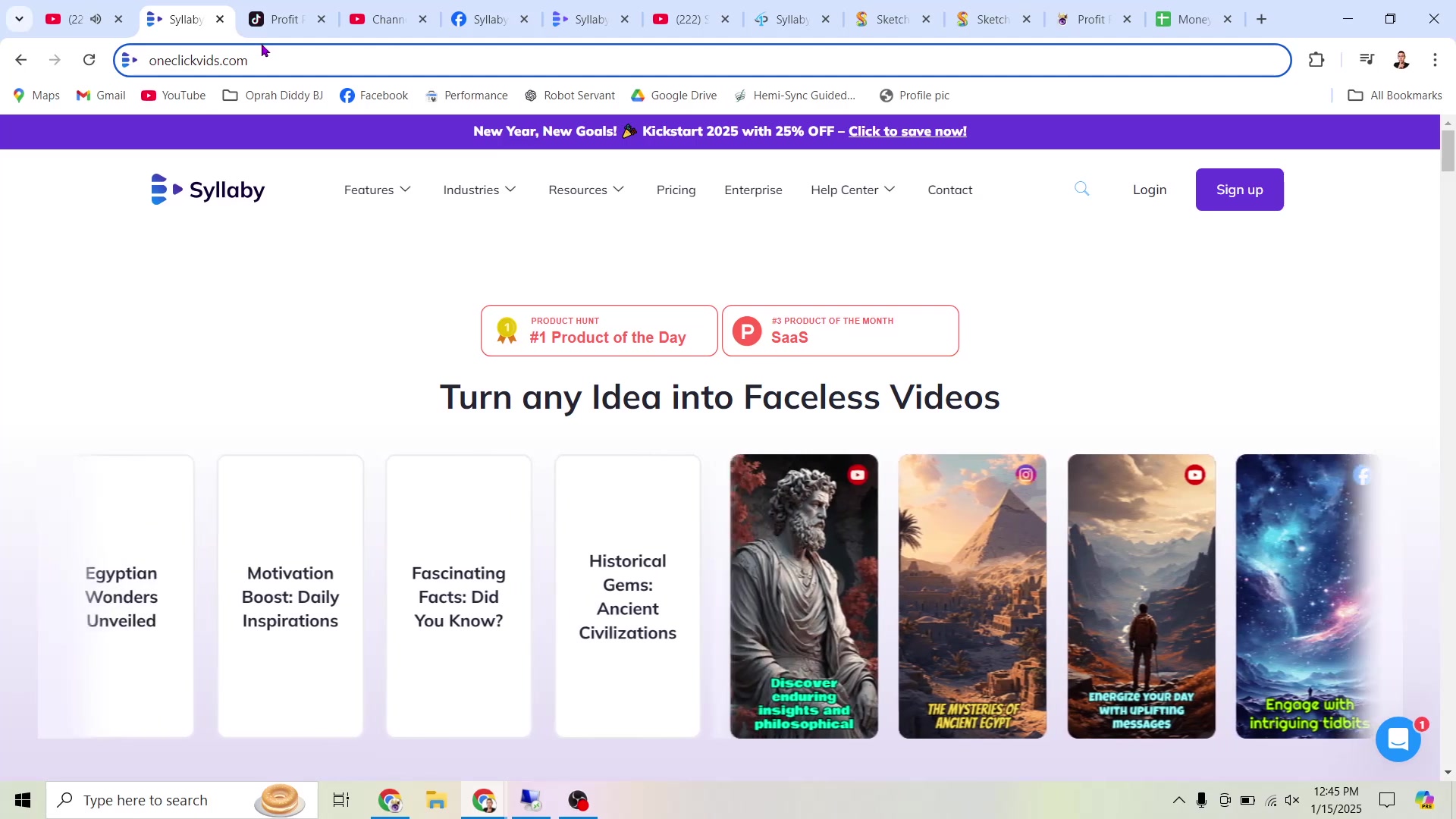
Task: Open Maps bookmark
Action: (x=36, y=96)
